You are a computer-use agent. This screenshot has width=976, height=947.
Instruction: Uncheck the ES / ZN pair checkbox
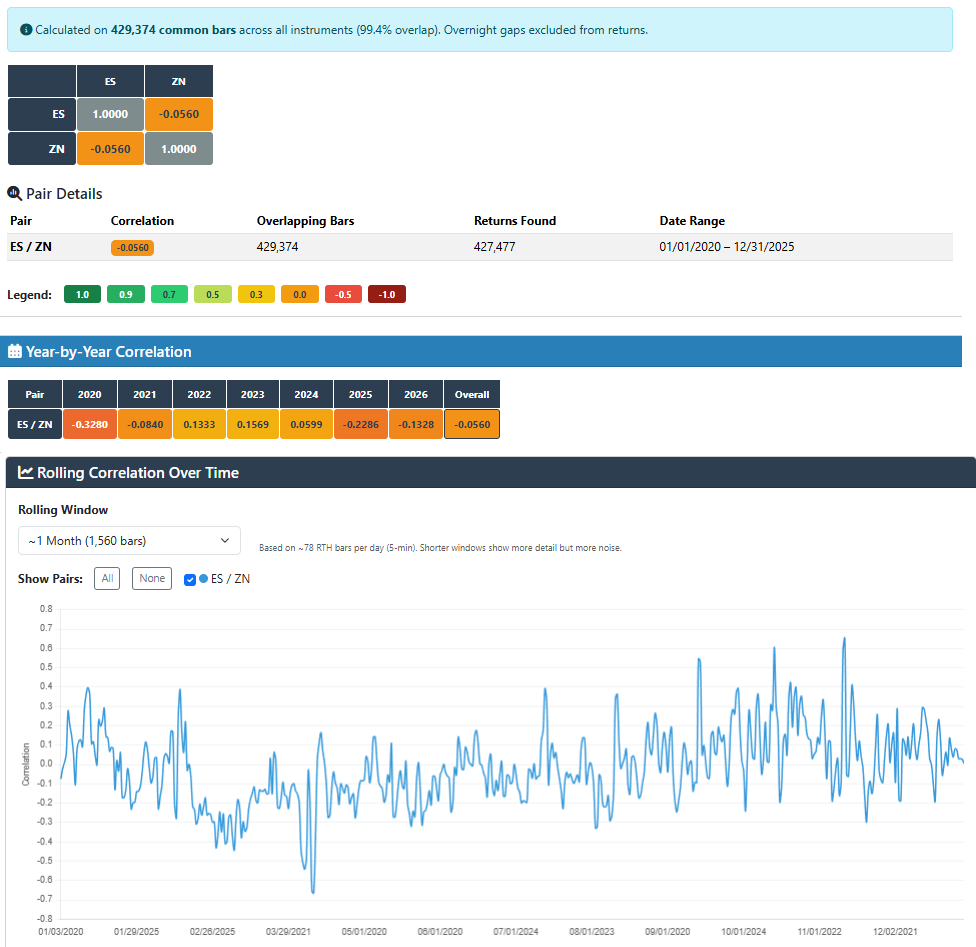190,578
